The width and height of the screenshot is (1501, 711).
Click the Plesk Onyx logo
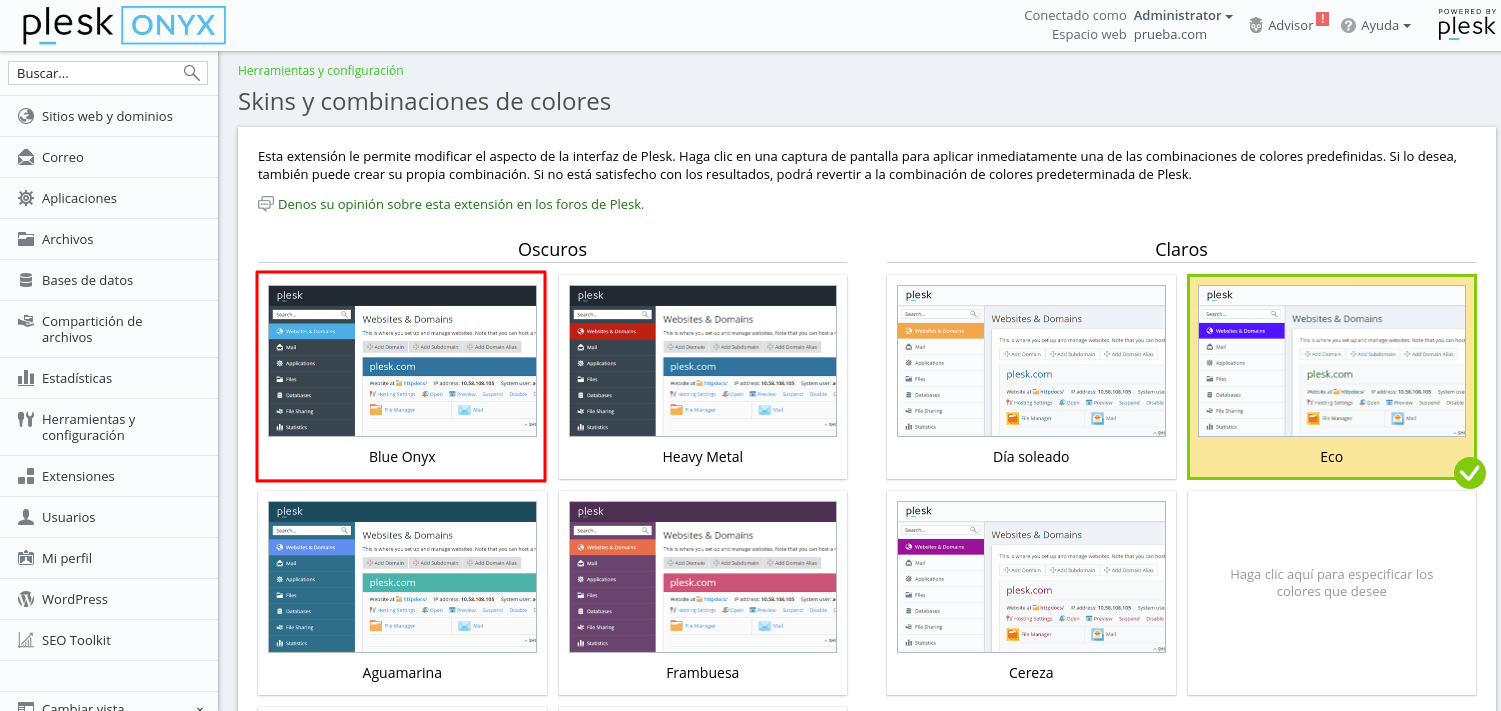(x=124, y=25)
